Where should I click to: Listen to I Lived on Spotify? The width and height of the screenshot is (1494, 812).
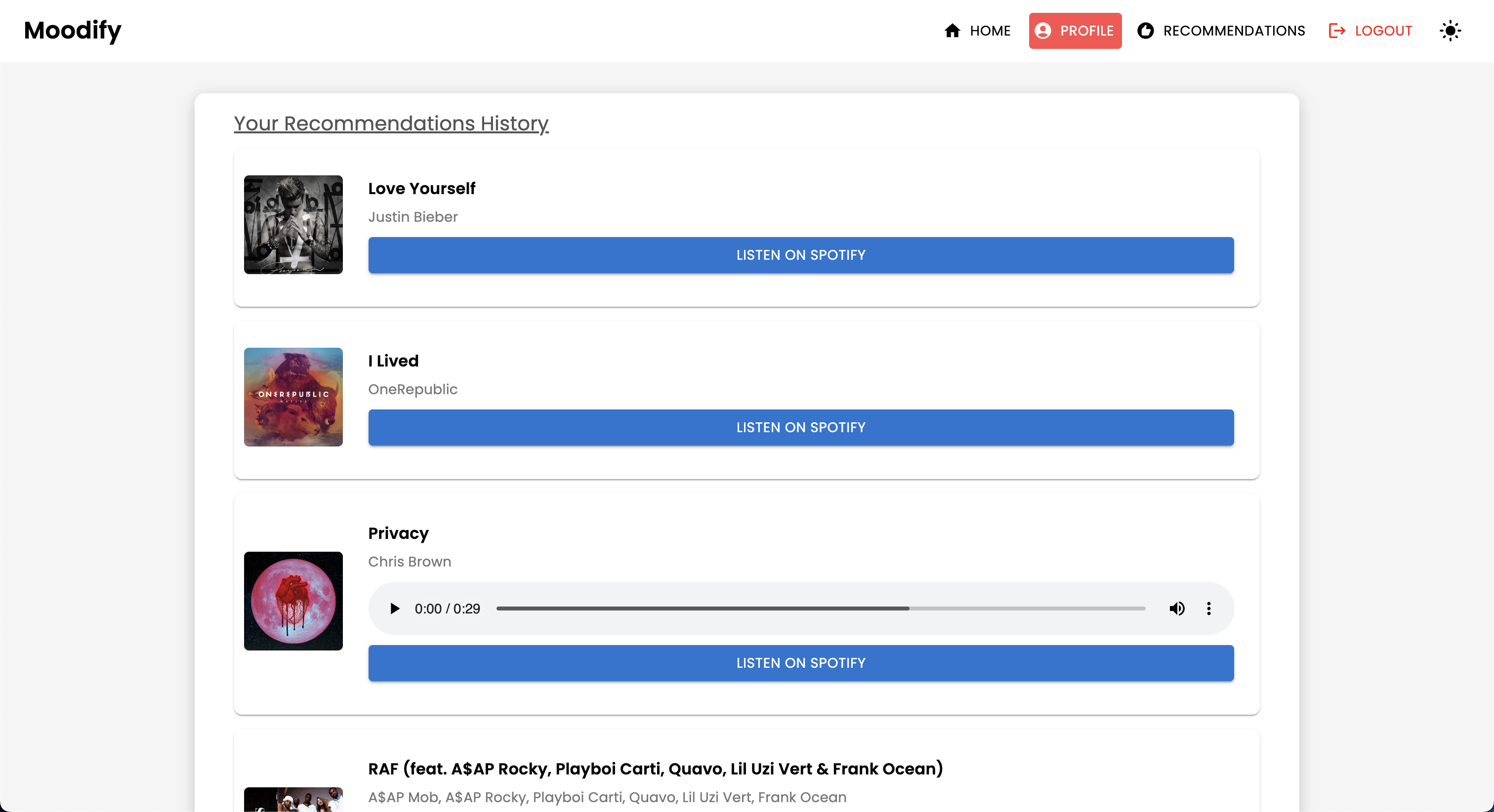800,427
